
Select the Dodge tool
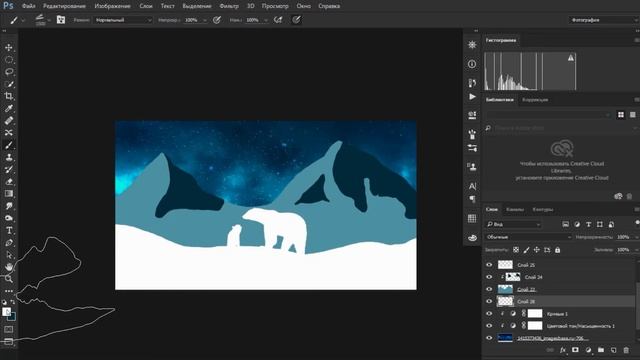9,218
